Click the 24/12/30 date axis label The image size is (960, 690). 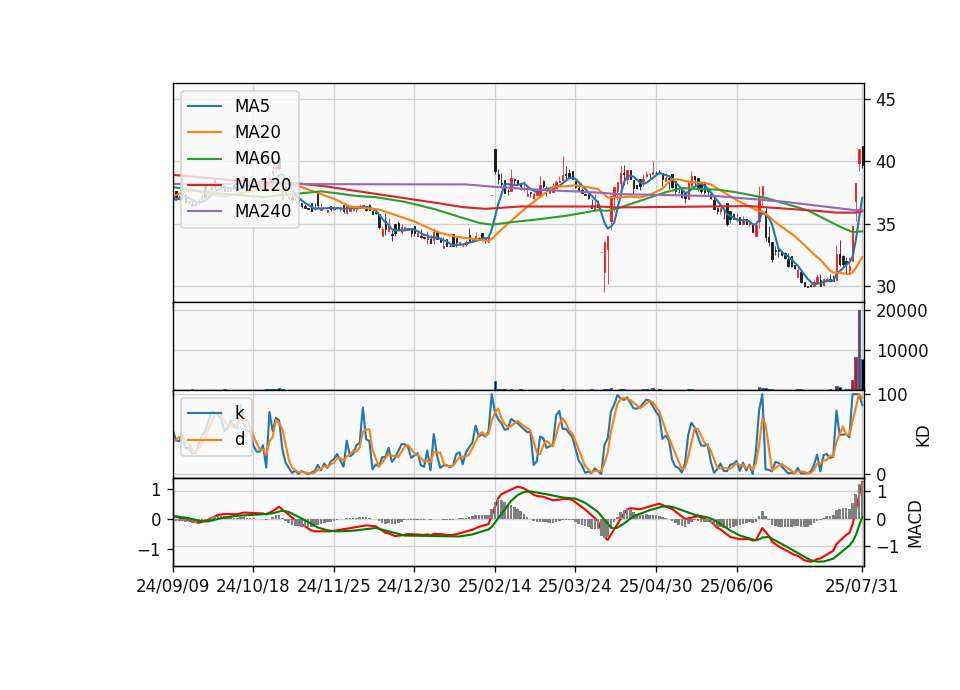click(x=414, y=586)
